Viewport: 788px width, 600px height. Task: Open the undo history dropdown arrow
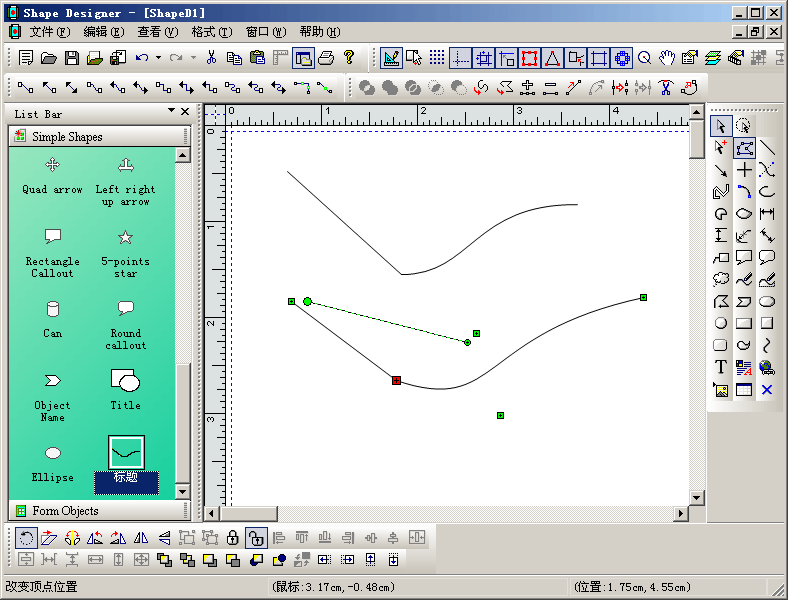pyautogui.click(x=159, y=58)
